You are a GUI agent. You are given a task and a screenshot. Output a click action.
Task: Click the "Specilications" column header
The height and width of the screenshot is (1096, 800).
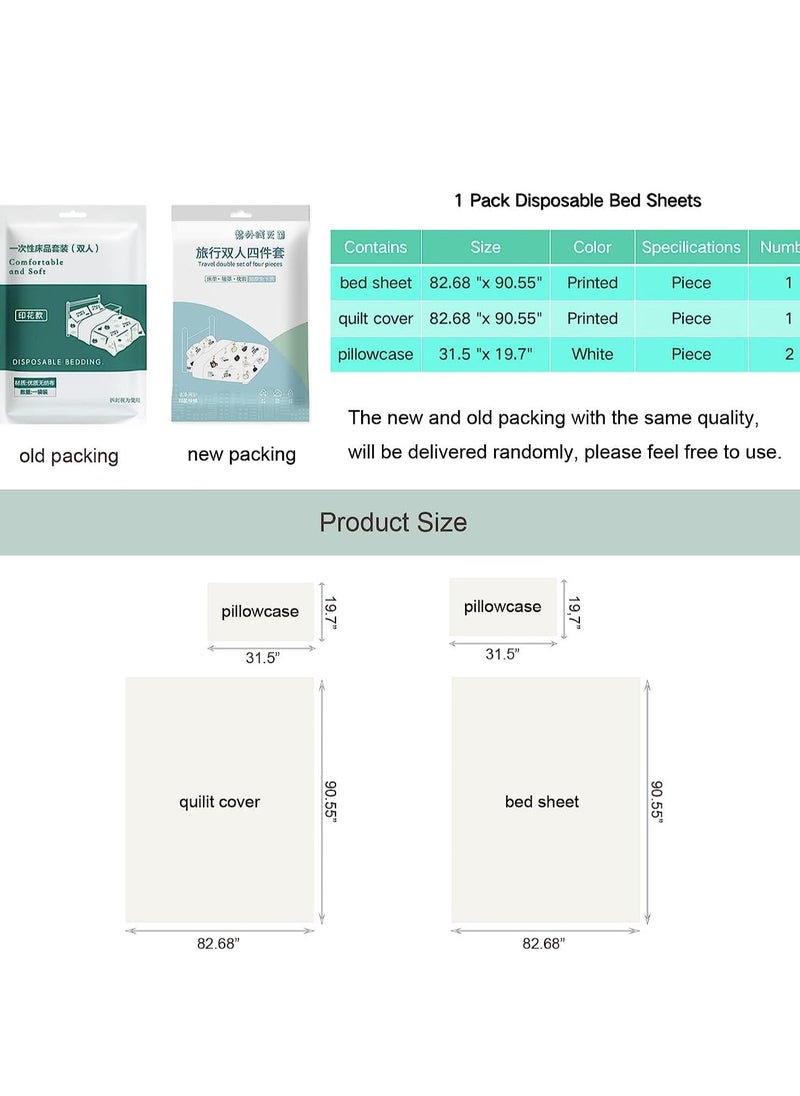click(x=691, y=247)
